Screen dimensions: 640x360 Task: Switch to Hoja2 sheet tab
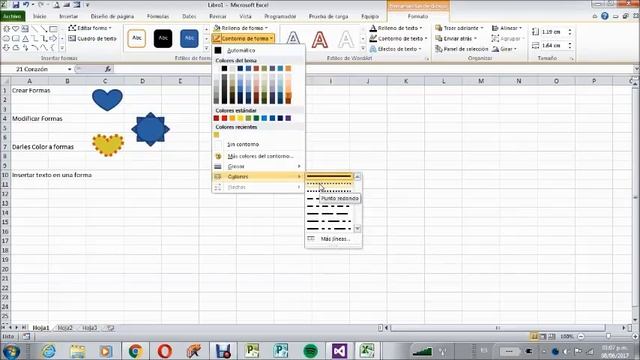[x=65, y=328]
